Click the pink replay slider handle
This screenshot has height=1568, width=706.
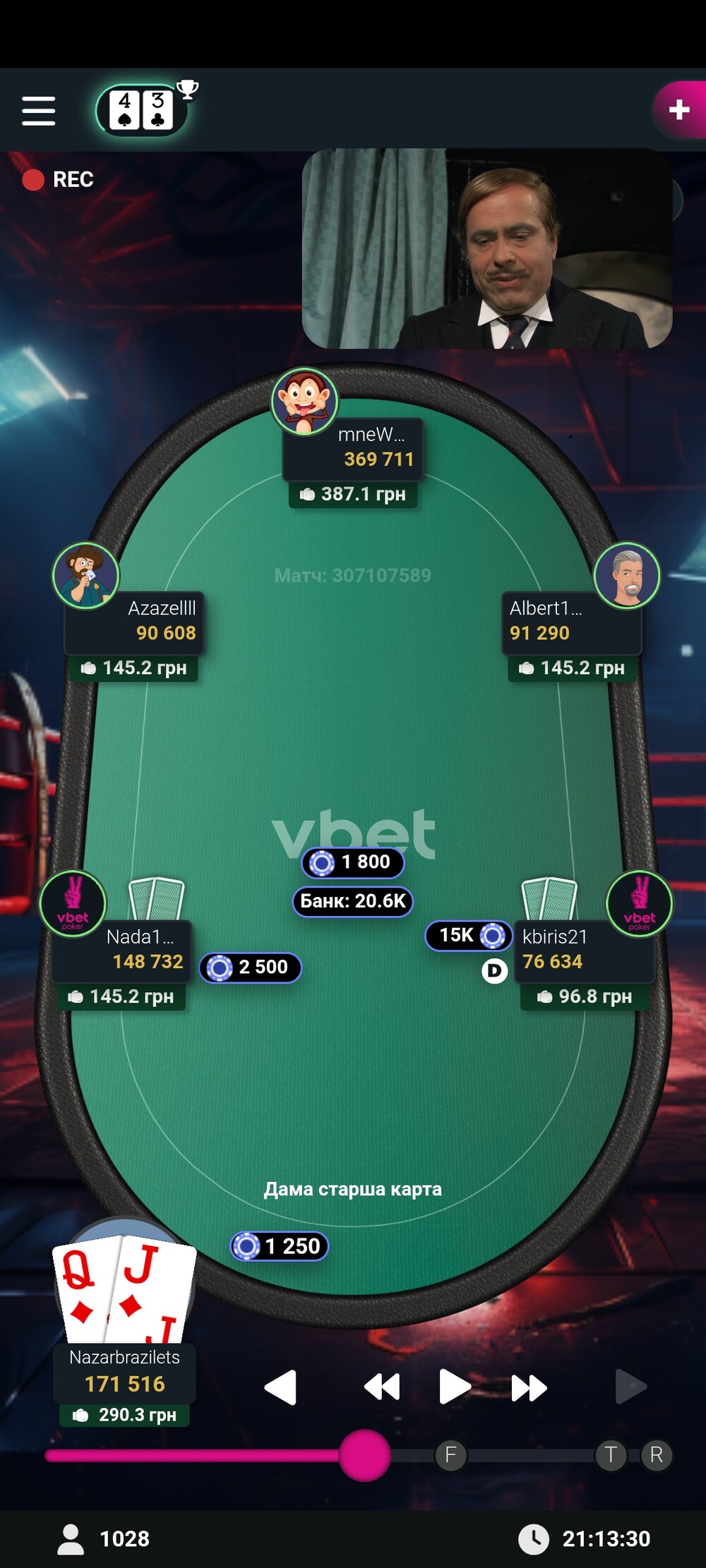tap(364, 1454)
